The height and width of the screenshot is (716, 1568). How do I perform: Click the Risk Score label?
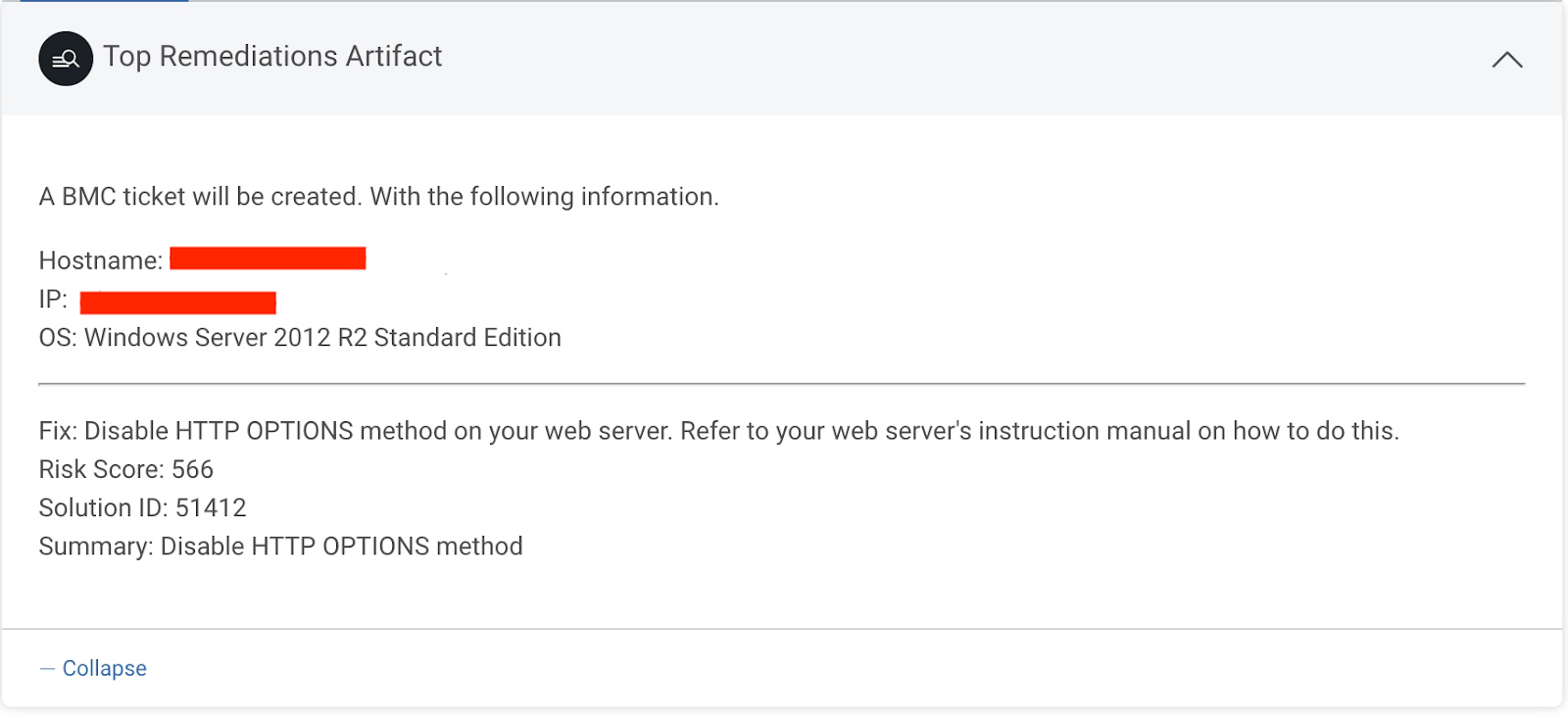(102, 470)
